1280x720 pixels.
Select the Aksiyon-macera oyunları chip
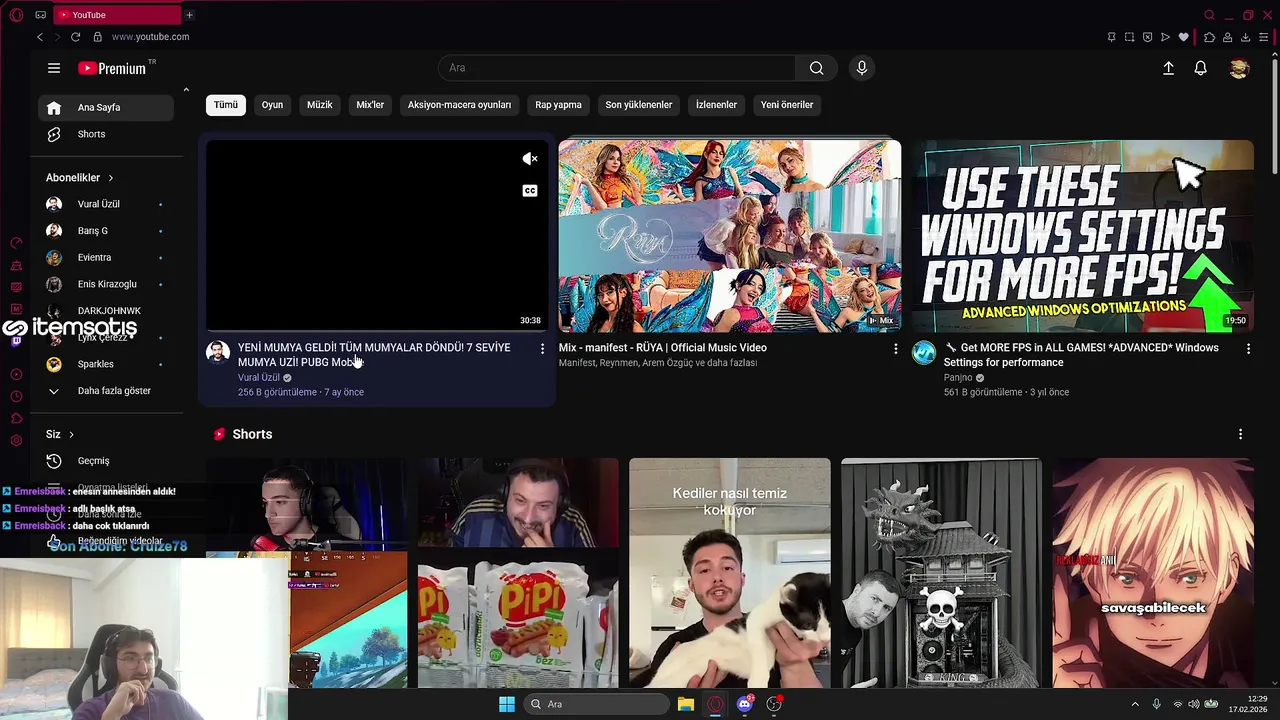click(x=459, y=105)
